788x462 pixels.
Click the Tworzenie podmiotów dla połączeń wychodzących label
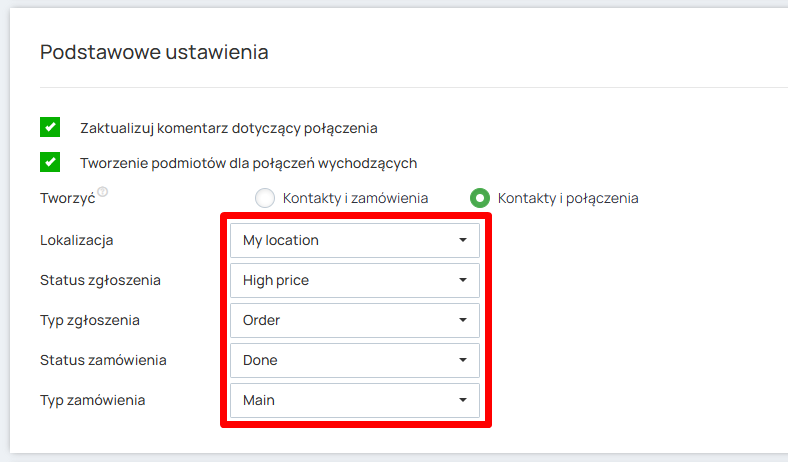(x=248, y=163)
